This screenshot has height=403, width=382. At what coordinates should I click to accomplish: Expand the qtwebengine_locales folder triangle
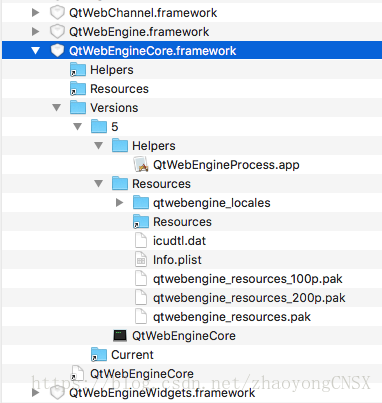[119, 203]
